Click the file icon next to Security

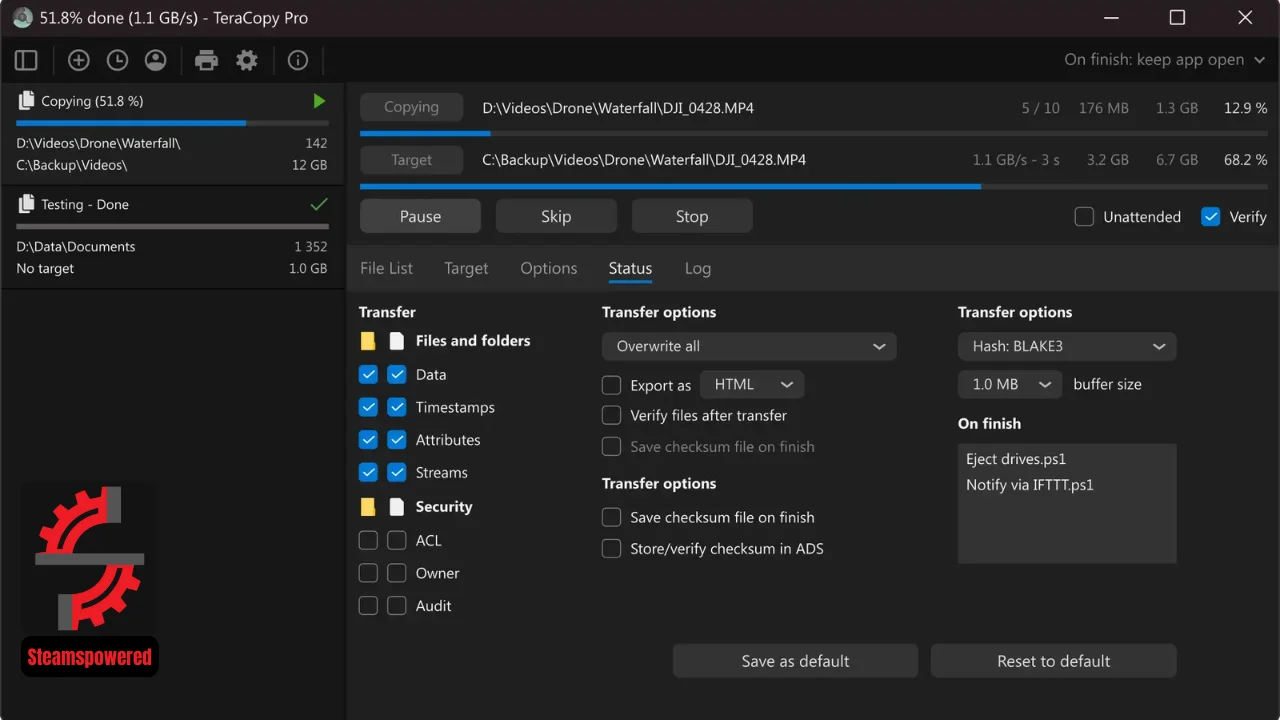click(x=397, y=507)
